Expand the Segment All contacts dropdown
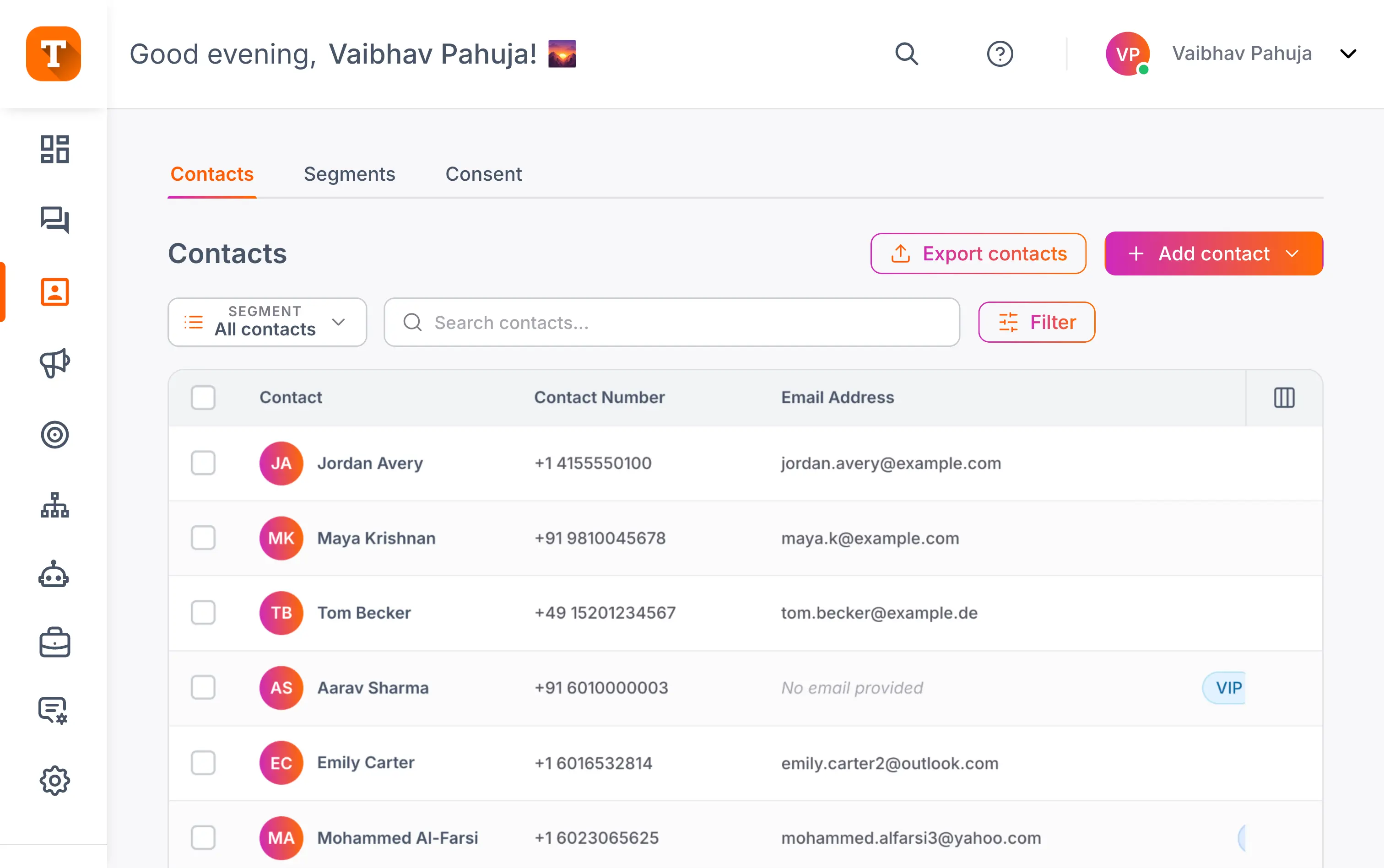1384x868 pixels. [267, 322]
